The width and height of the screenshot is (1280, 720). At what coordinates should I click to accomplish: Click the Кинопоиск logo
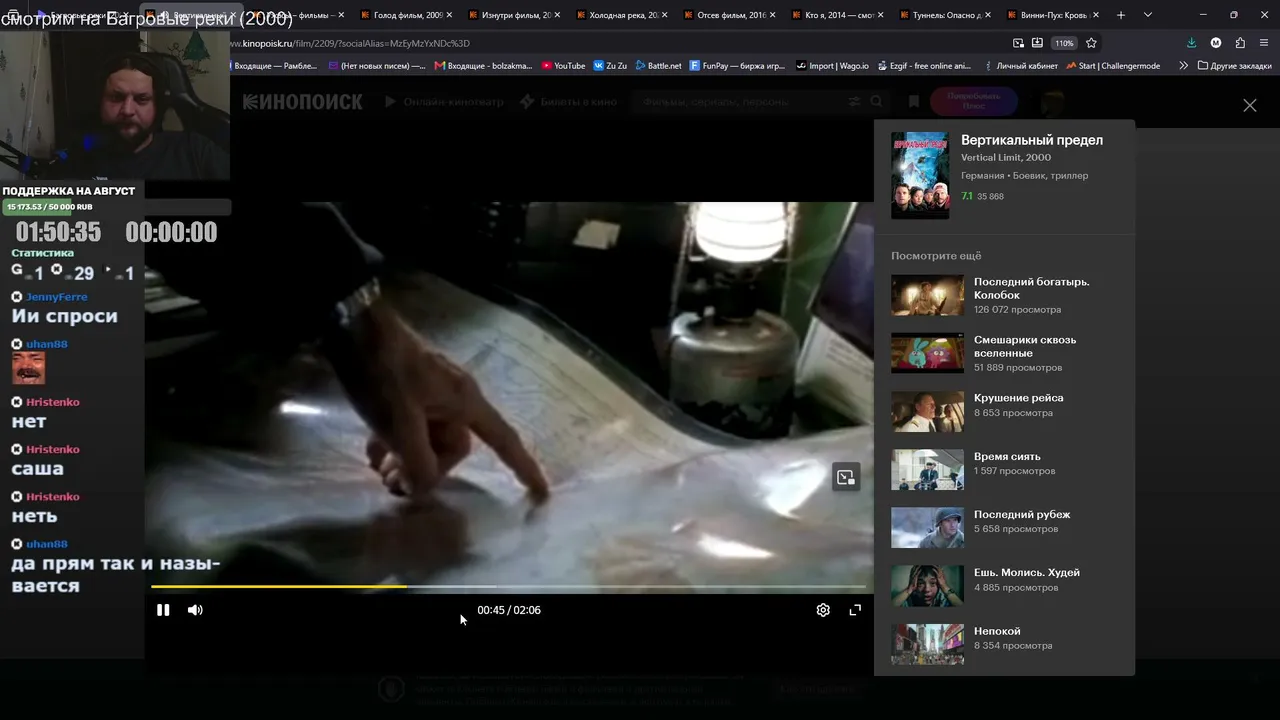click(x=302, y=101)
